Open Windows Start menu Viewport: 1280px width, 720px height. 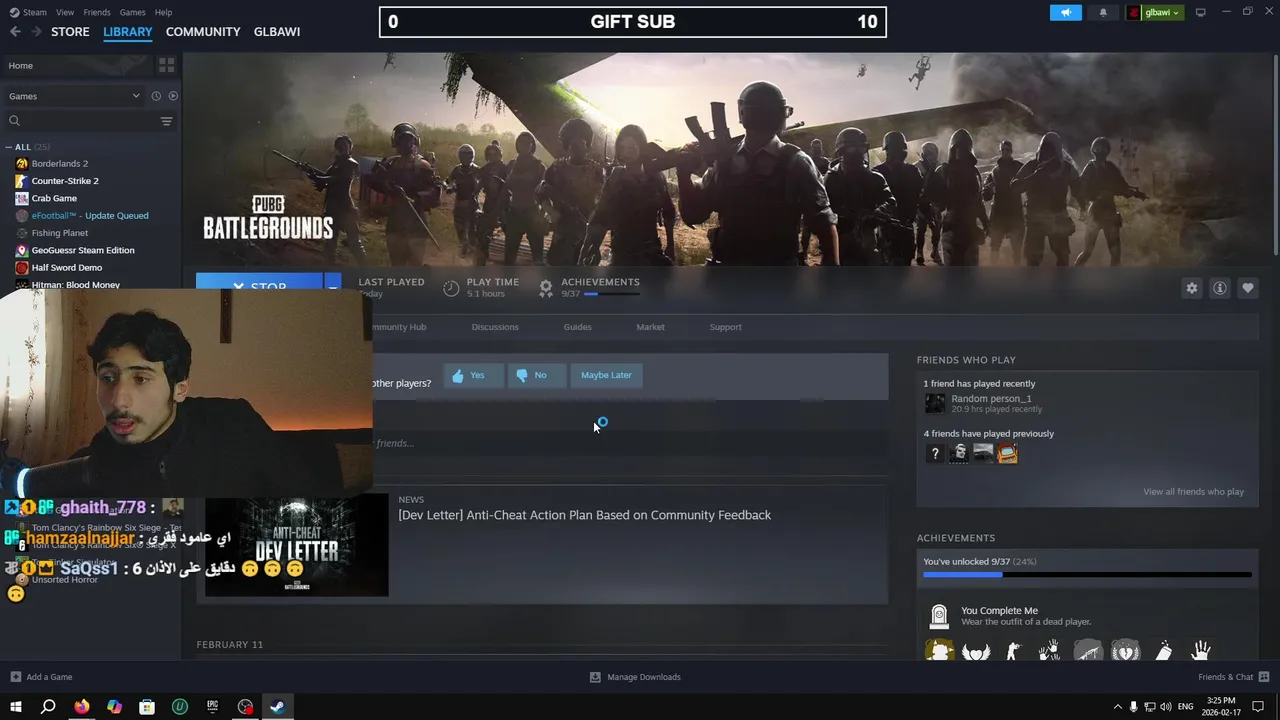(x=16, y=706)
